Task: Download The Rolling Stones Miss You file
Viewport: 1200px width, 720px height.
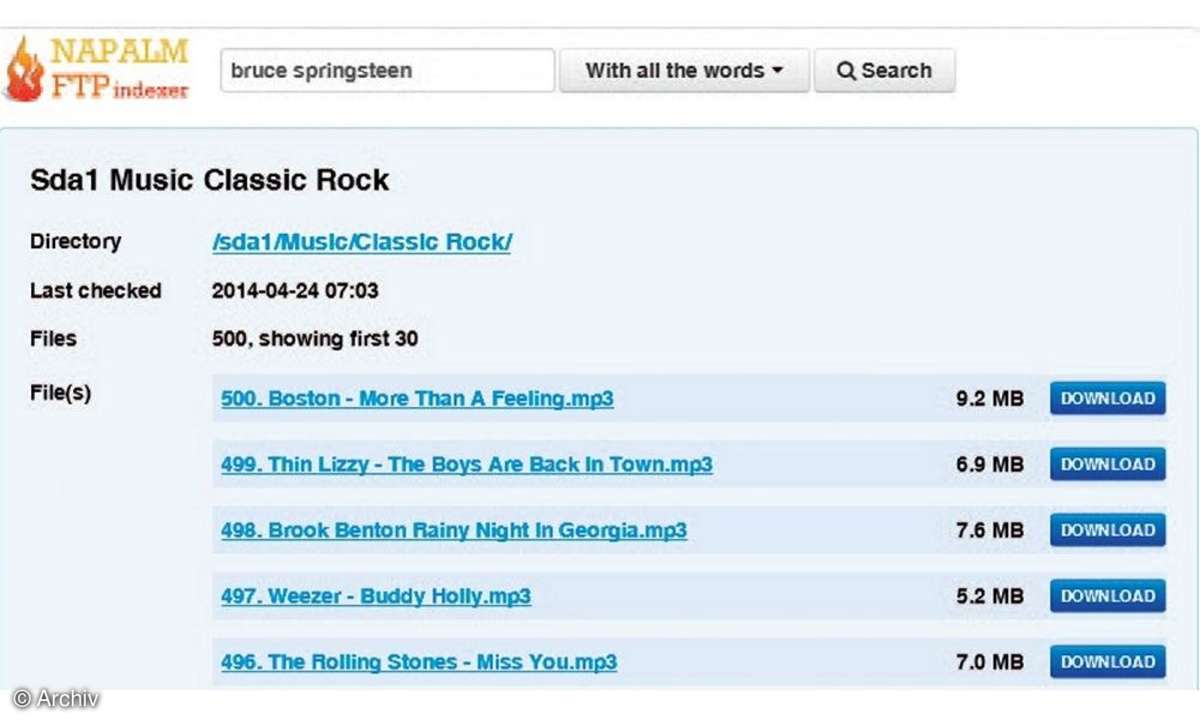Action: pyautogui.click(x=1108, y=662)
